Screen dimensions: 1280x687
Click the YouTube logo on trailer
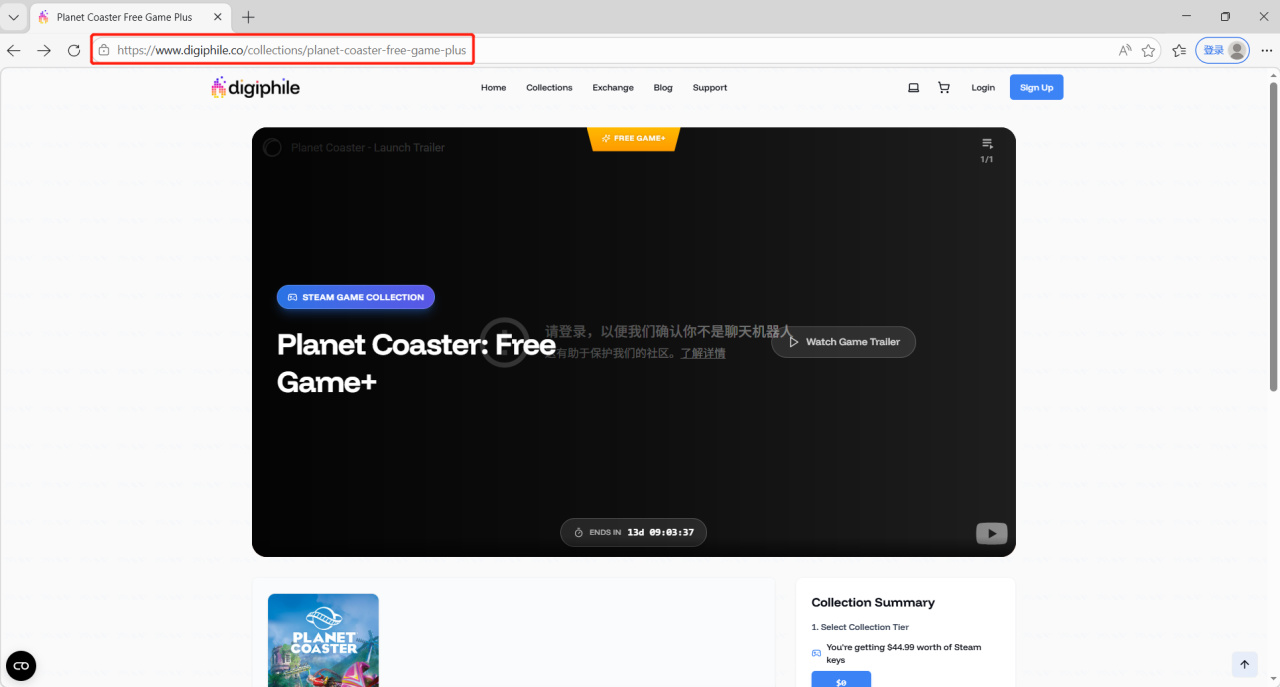991,533
